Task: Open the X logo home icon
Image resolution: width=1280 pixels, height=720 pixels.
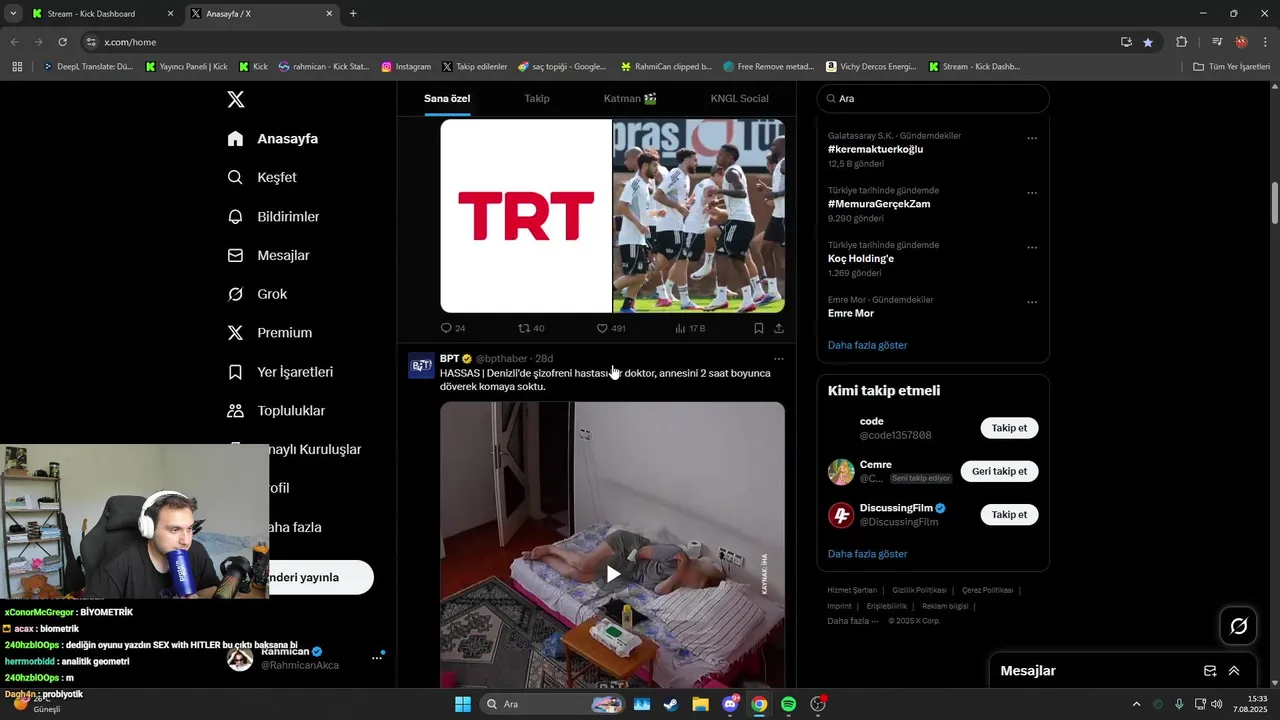Action: (236, 99)
